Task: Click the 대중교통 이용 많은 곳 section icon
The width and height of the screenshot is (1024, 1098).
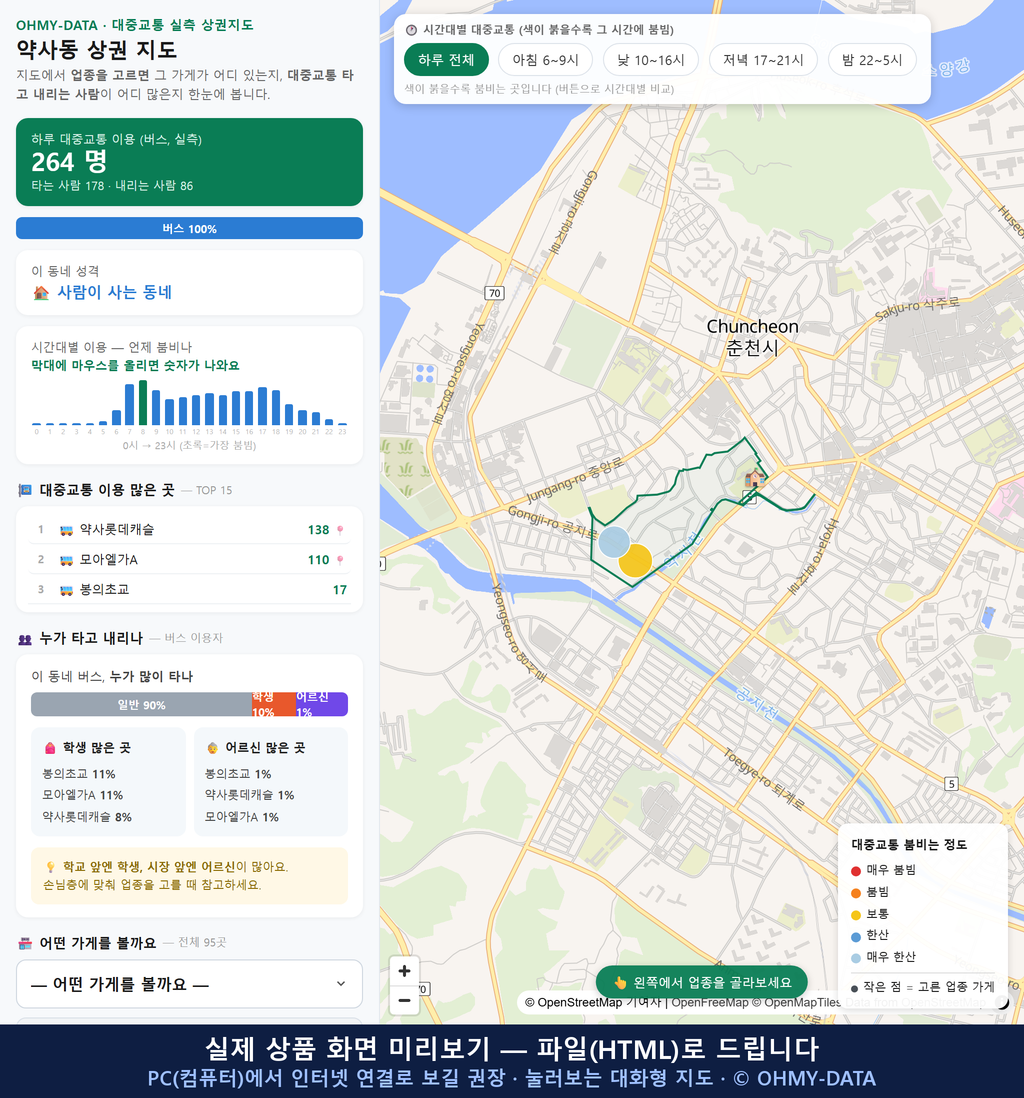Action: tap(25, 490)
